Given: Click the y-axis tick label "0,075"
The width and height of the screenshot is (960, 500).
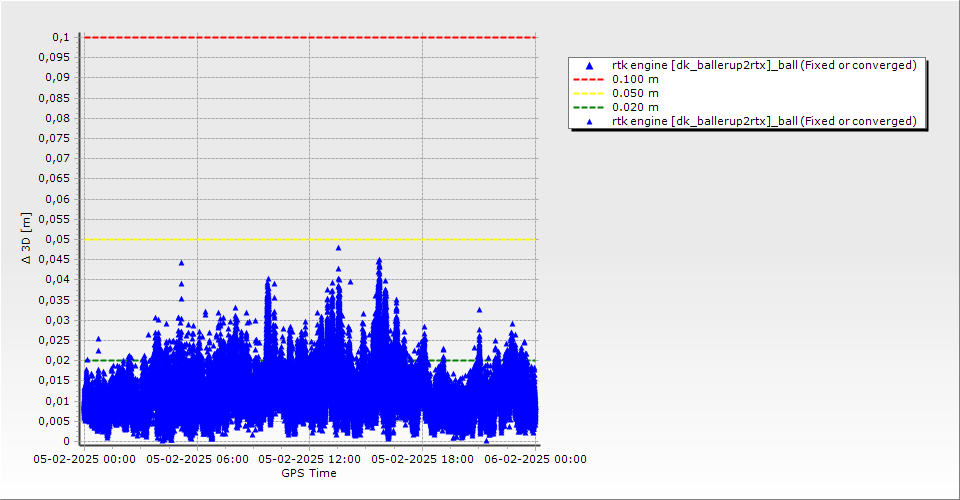Looking at the screenshot, I should pos(54,138).
